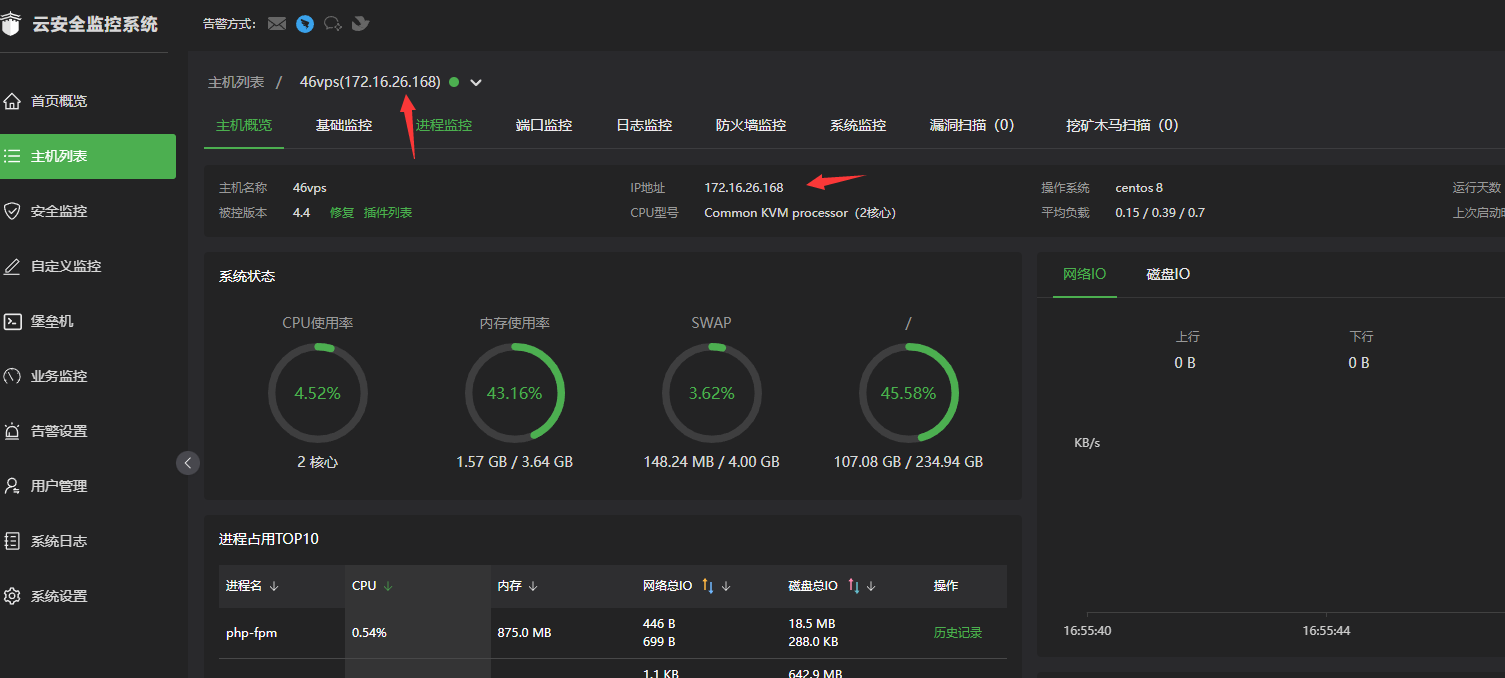Click the CPU使用率 4.52% gauge ring
The image size is (1505, 678).
[318, 392]
